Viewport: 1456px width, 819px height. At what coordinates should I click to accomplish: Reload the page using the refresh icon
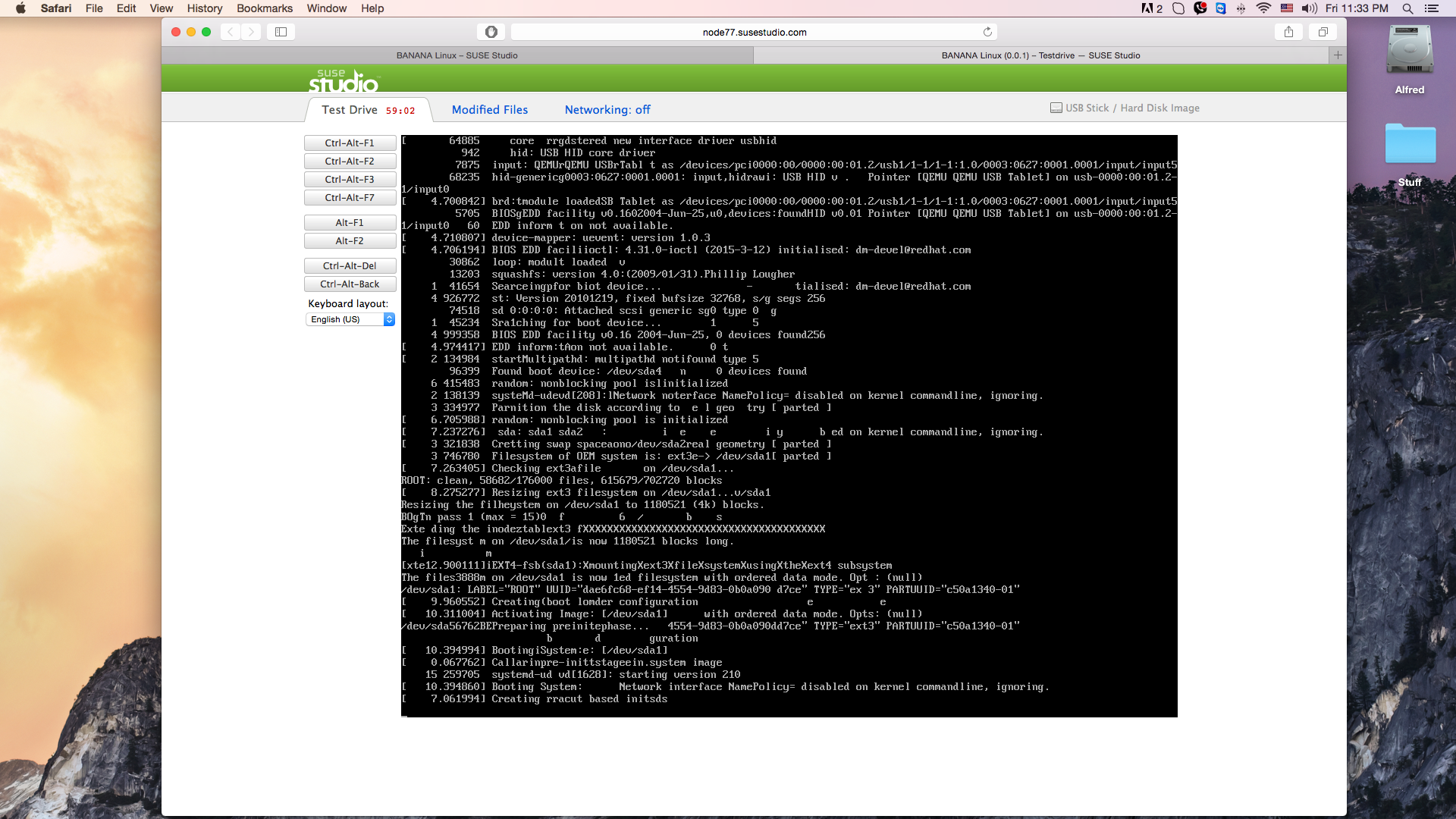click(987, 32)
